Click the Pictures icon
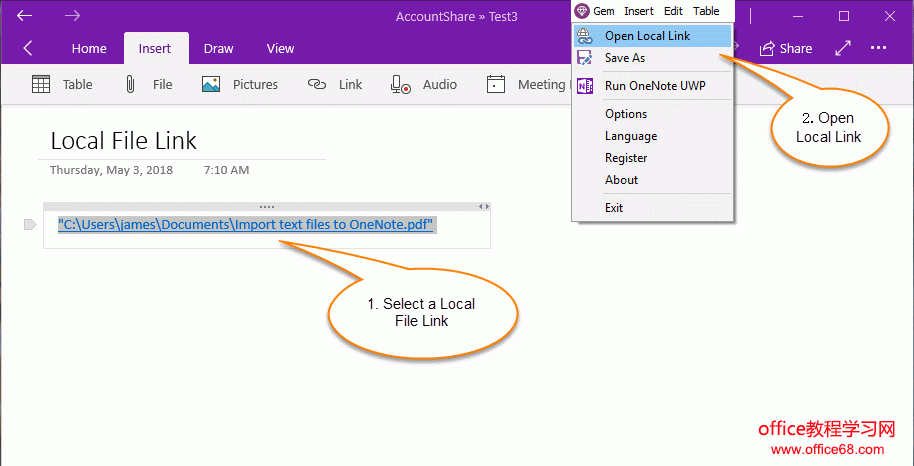This screenshot has height=466, width=914. (211, 85)
